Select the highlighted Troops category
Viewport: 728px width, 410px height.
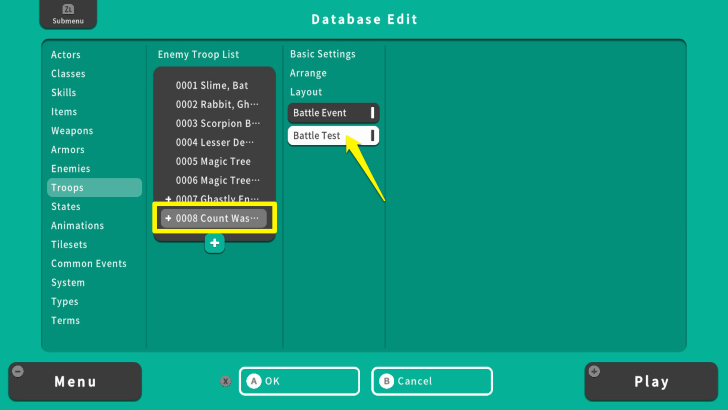[94, 188]
